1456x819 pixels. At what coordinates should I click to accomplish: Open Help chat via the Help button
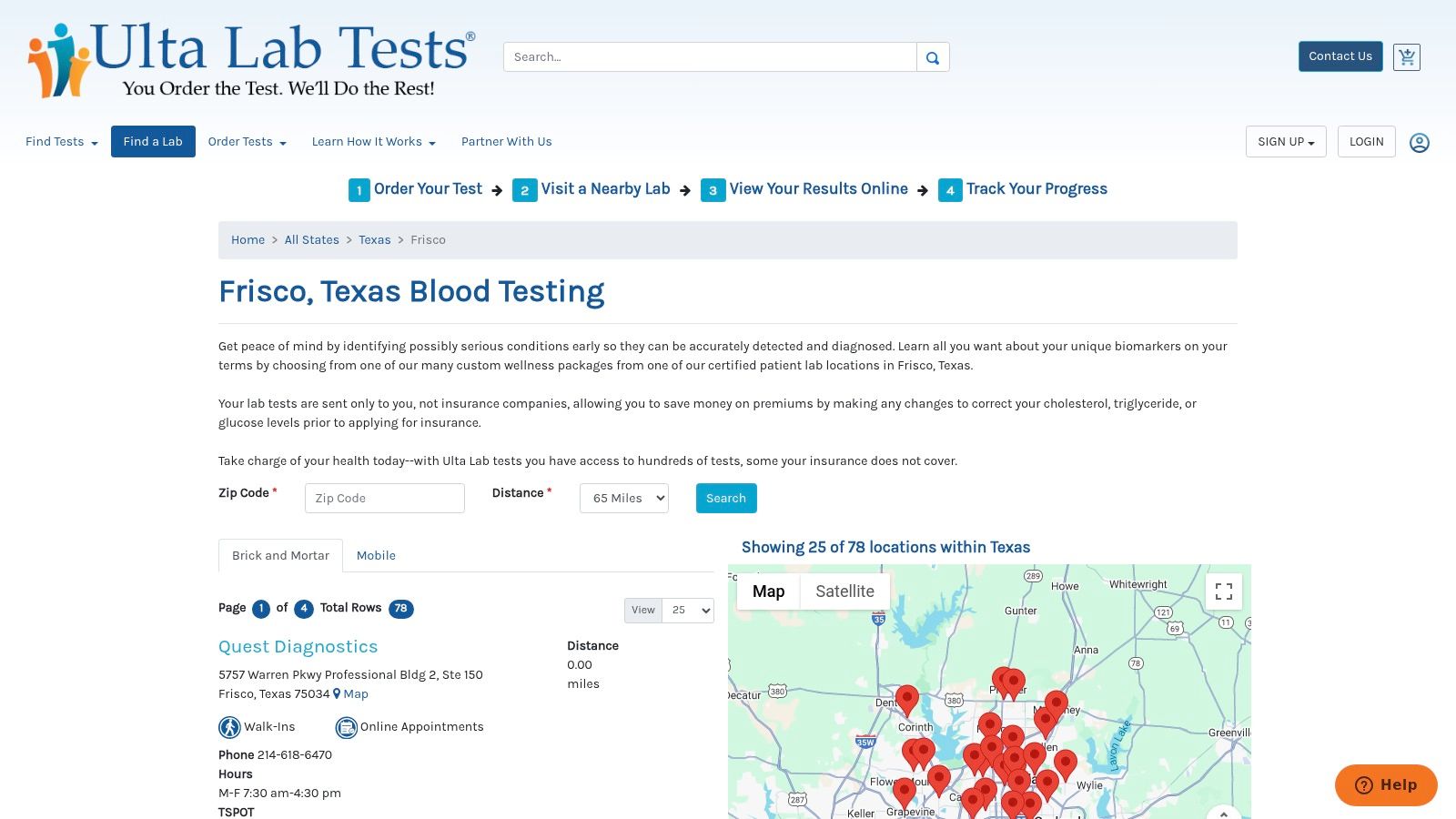coord(1385,784)
